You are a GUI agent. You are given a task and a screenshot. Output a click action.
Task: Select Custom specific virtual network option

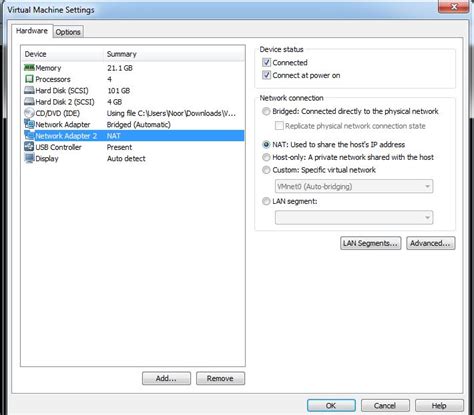[x=266, y=170]
